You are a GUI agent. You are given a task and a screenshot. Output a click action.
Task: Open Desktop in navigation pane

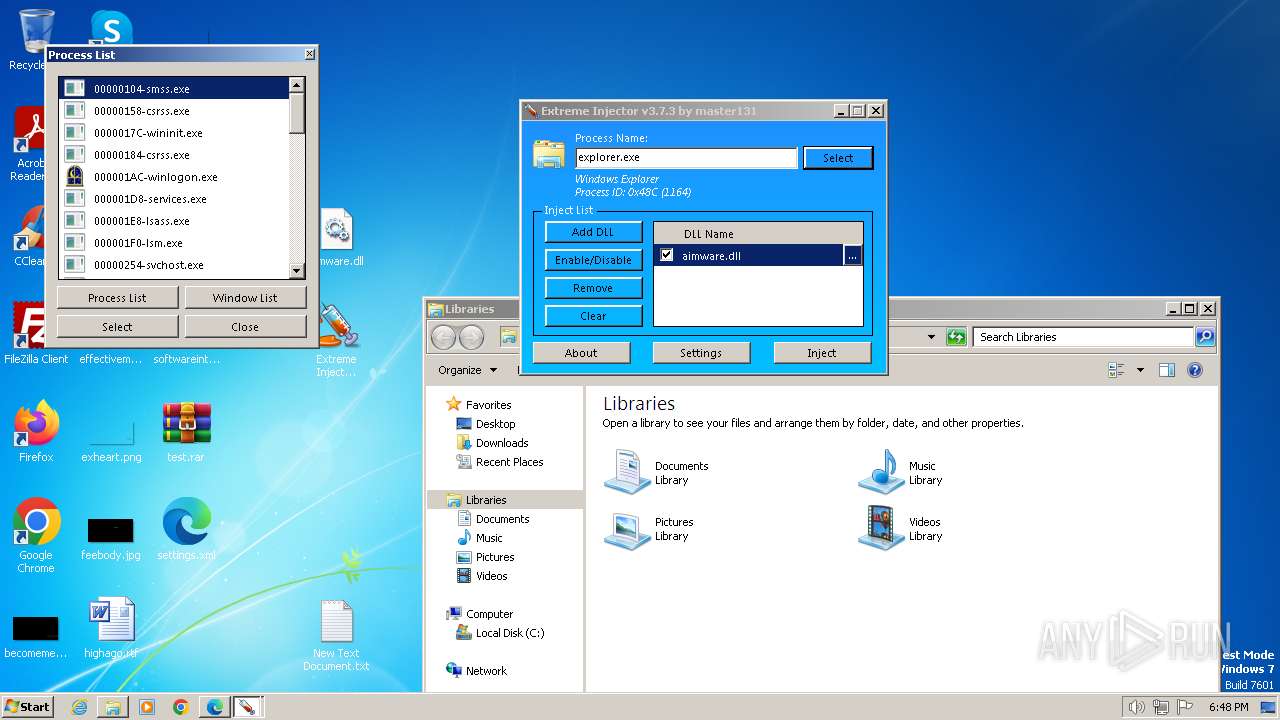[486, 424]
